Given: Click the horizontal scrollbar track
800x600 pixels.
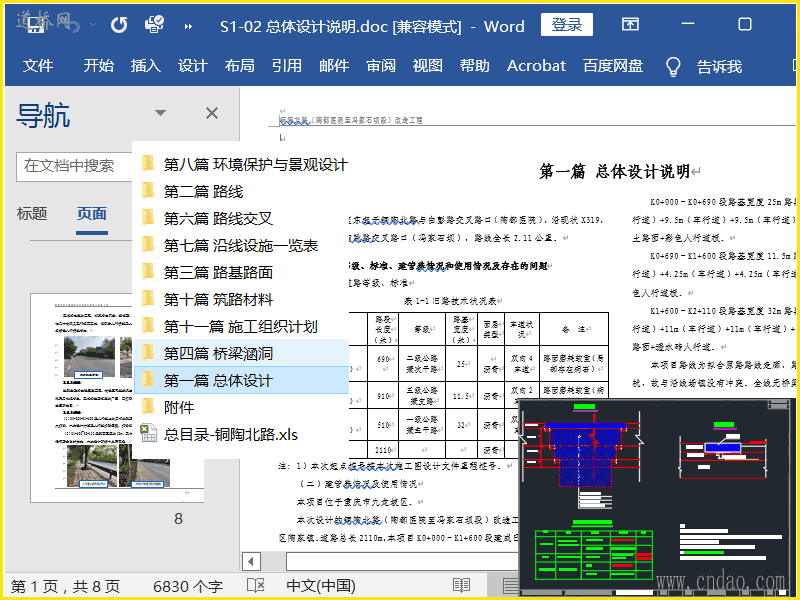Looking at the screenshot, I should tap(402, 561).
